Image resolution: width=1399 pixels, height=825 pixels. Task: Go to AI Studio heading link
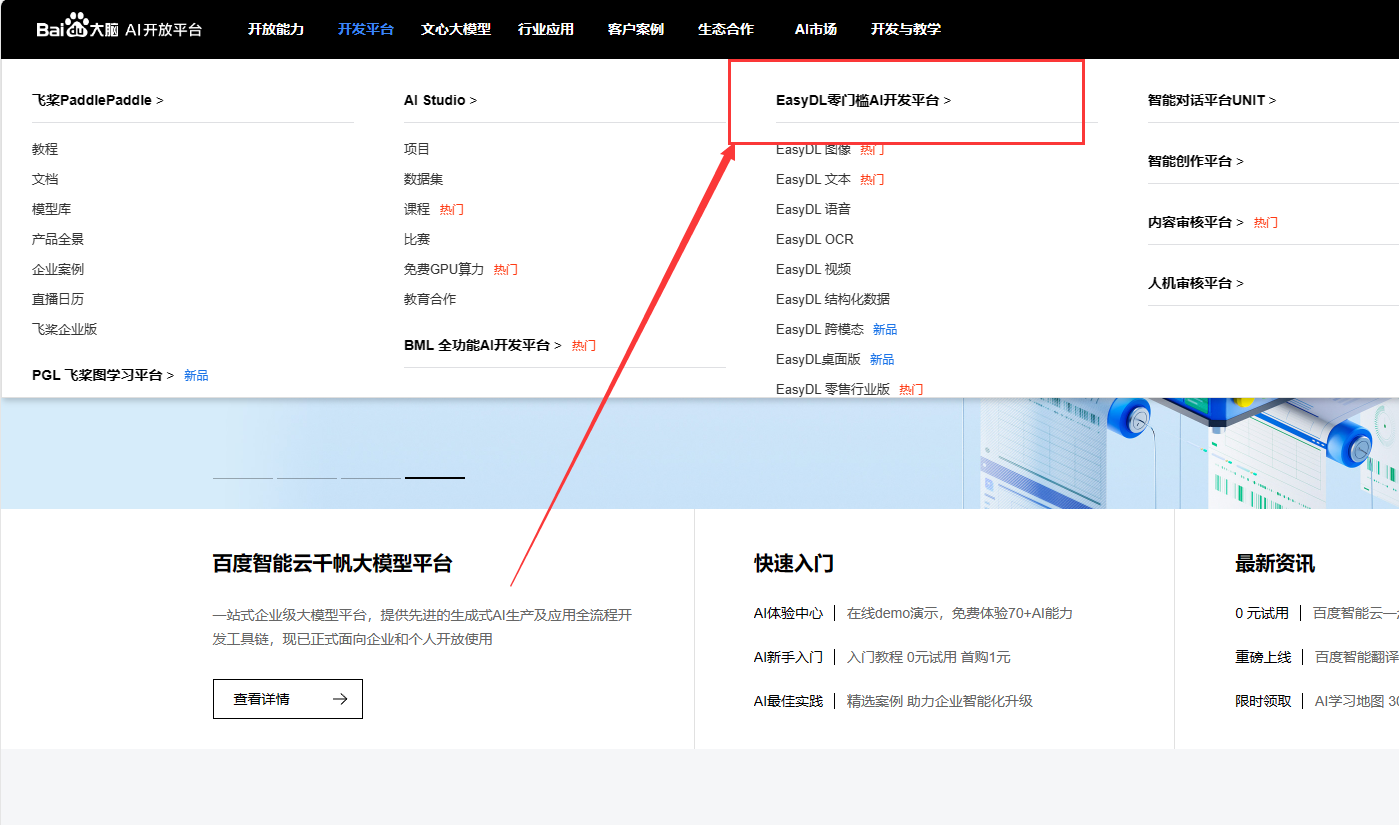pos(441,100)
